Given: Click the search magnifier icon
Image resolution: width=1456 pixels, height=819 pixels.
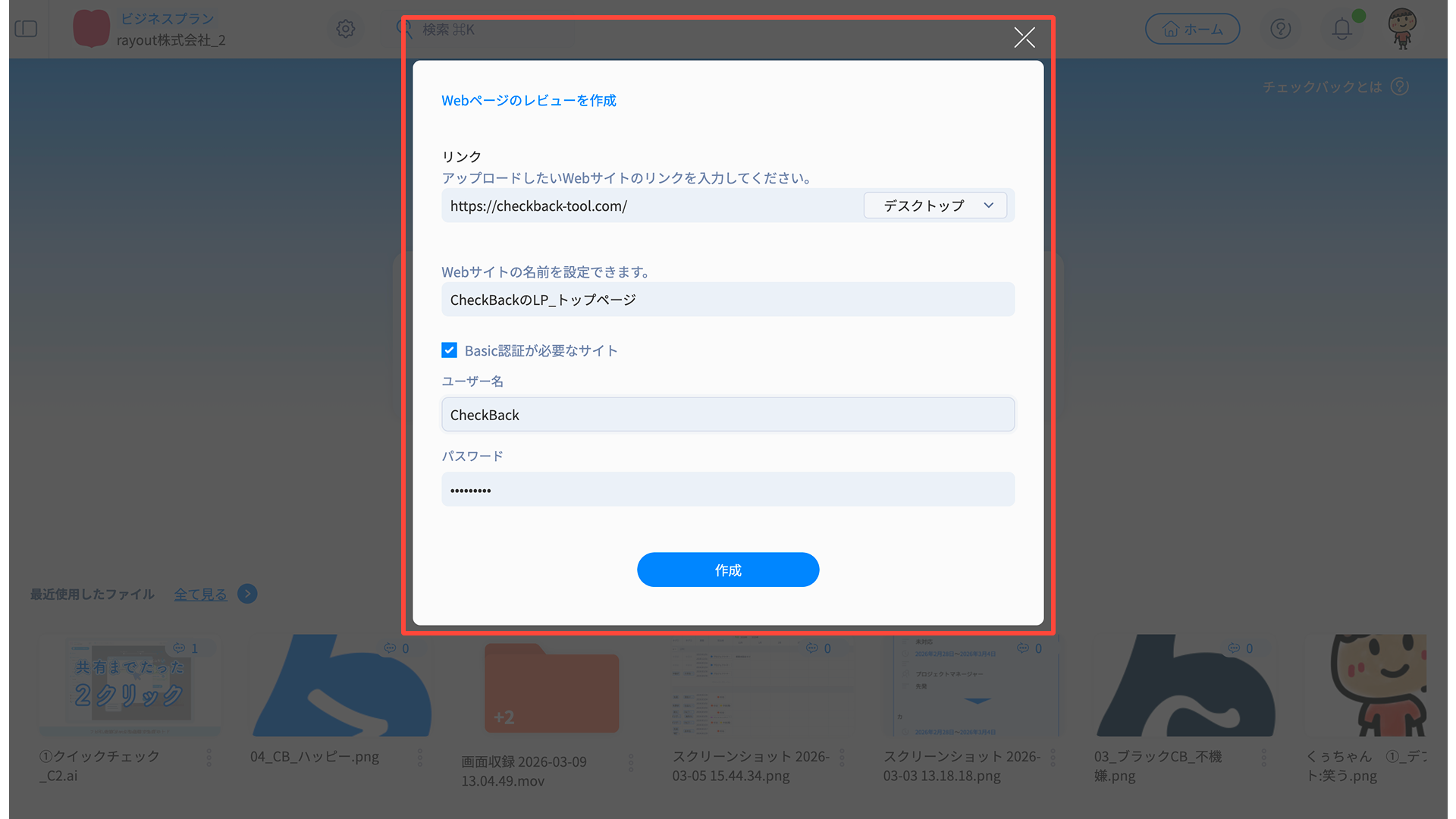Looking at the screenshot, I should 404,29.
